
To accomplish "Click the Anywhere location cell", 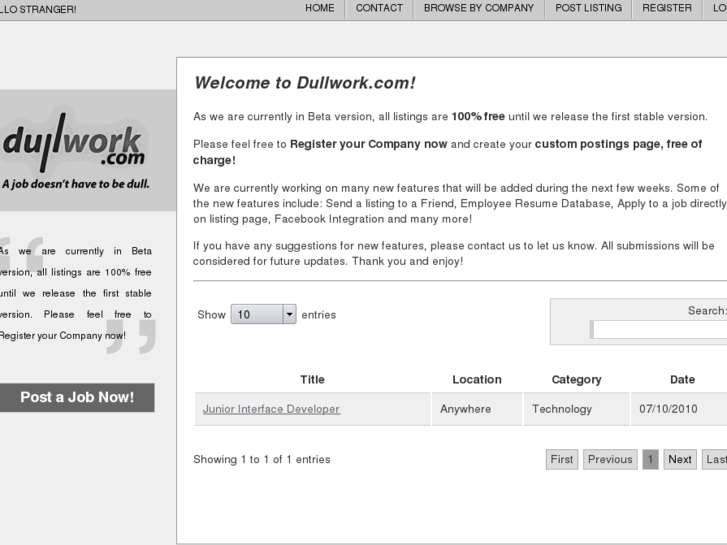I will (477, 409).
